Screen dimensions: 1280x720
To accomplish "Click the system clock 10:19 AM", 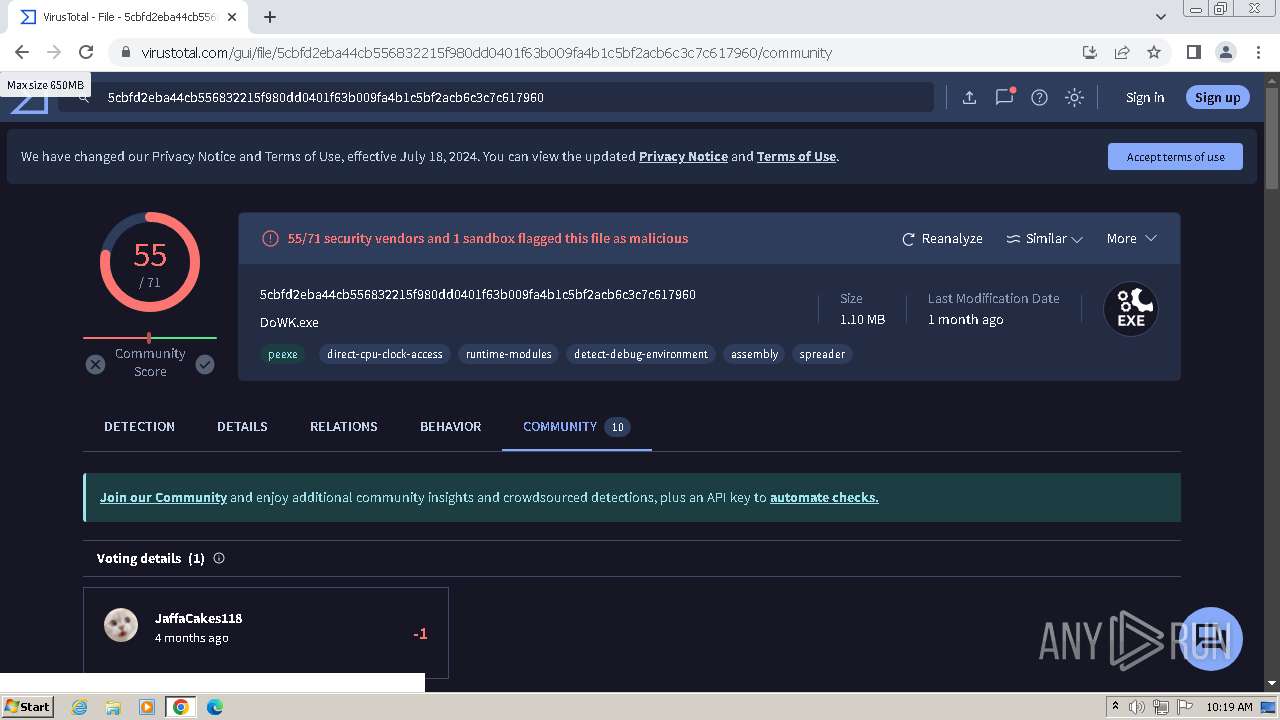I will (1229, 707).
